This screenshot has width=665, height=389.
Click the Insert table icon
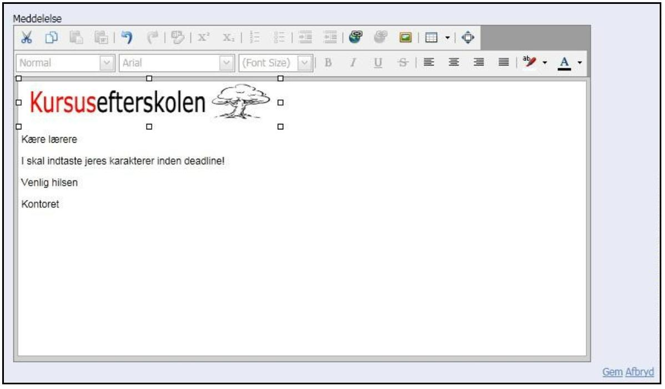(431, 38)
